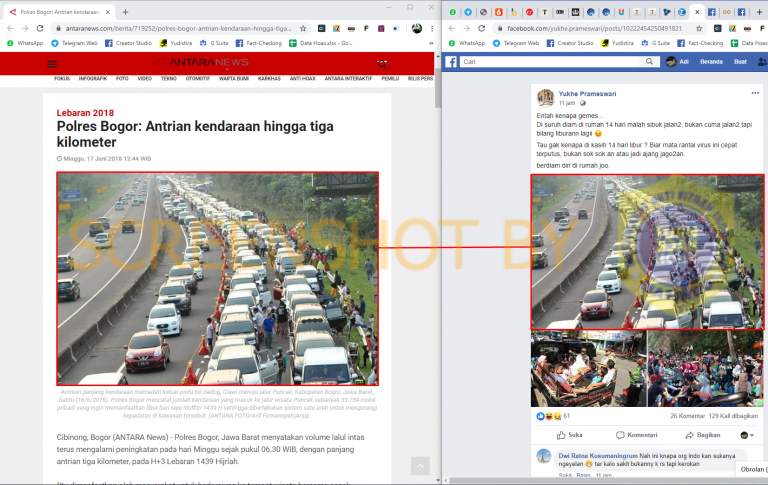
Task: Select the ANTARA INTERAKTIF menu item
Action: [x=348, y=78]
